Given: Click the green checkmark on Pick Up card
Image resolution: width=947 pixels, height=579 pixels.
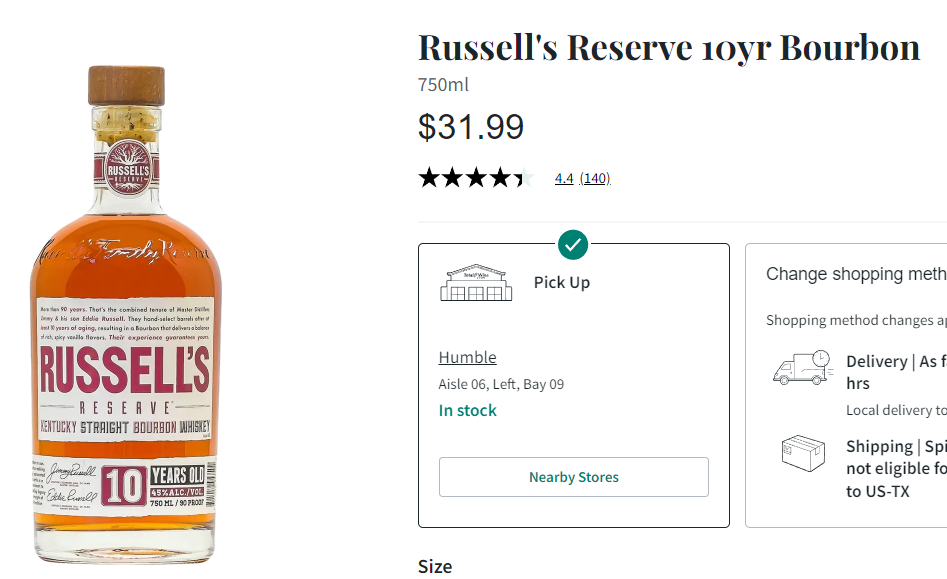Looking at the screenshot, I should point(573,243).
